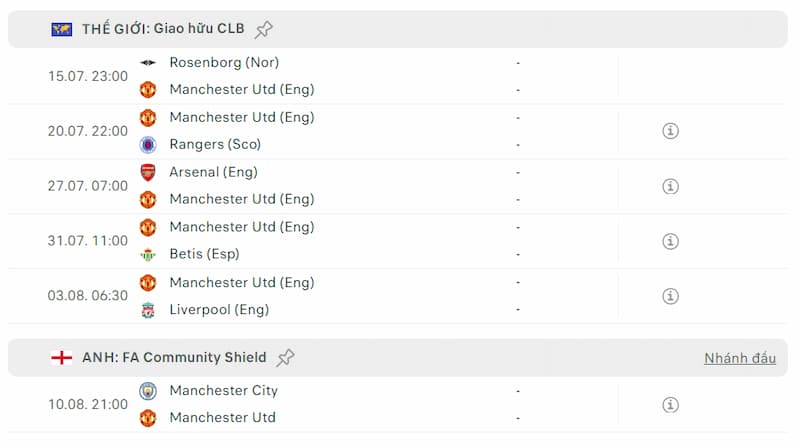
Task: Show info for Manchester Utd vs Betis
Action: (x=671, y=241)
